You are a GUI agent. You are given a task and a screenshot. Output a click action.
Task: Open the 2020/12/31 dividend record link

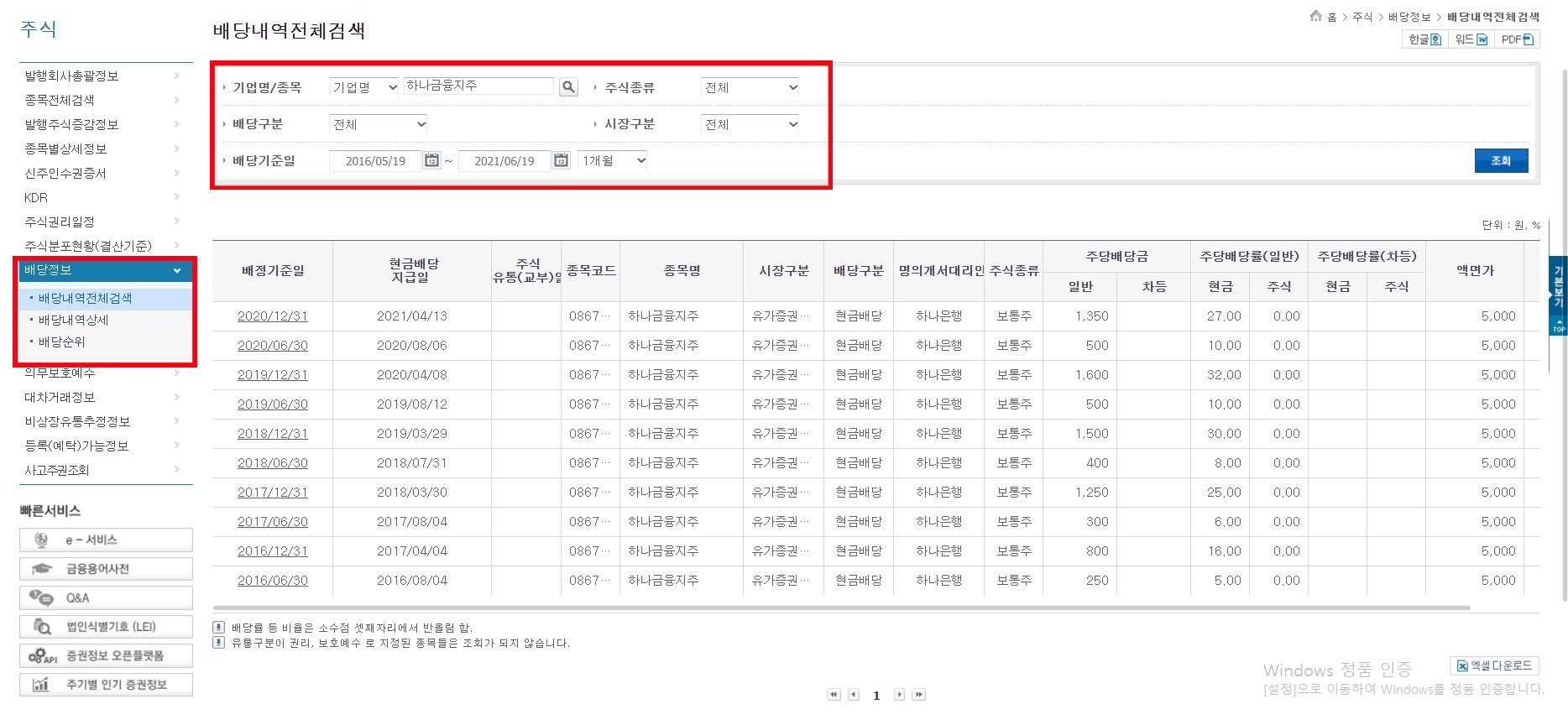pyautogui.click(x=273, y=316)
